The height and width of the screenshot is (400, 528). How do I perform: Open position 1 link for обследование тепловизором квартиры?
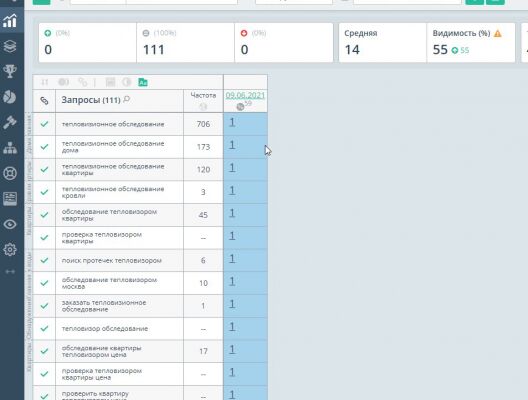click(232, 213)
